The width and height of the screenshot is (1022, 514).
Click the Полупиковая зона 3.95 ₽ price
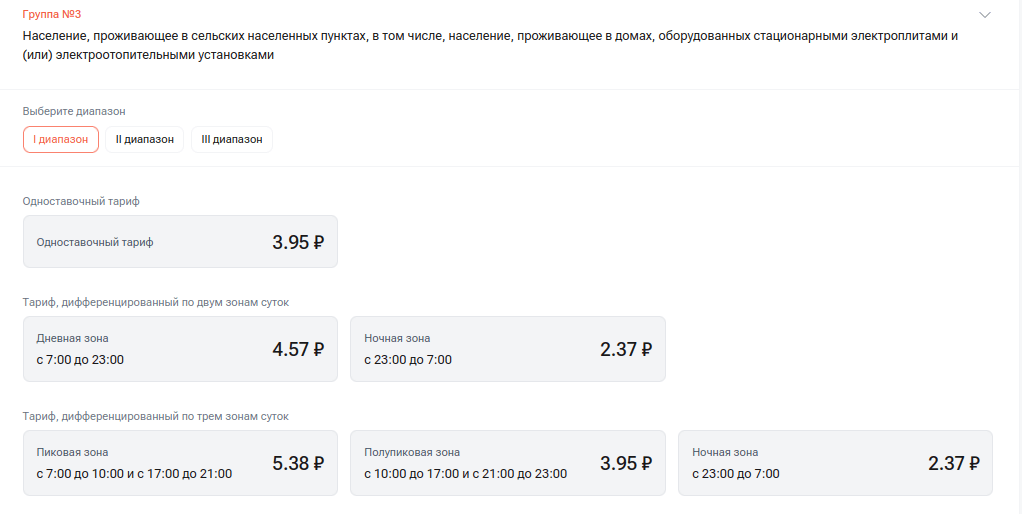(x=626, y=464)
